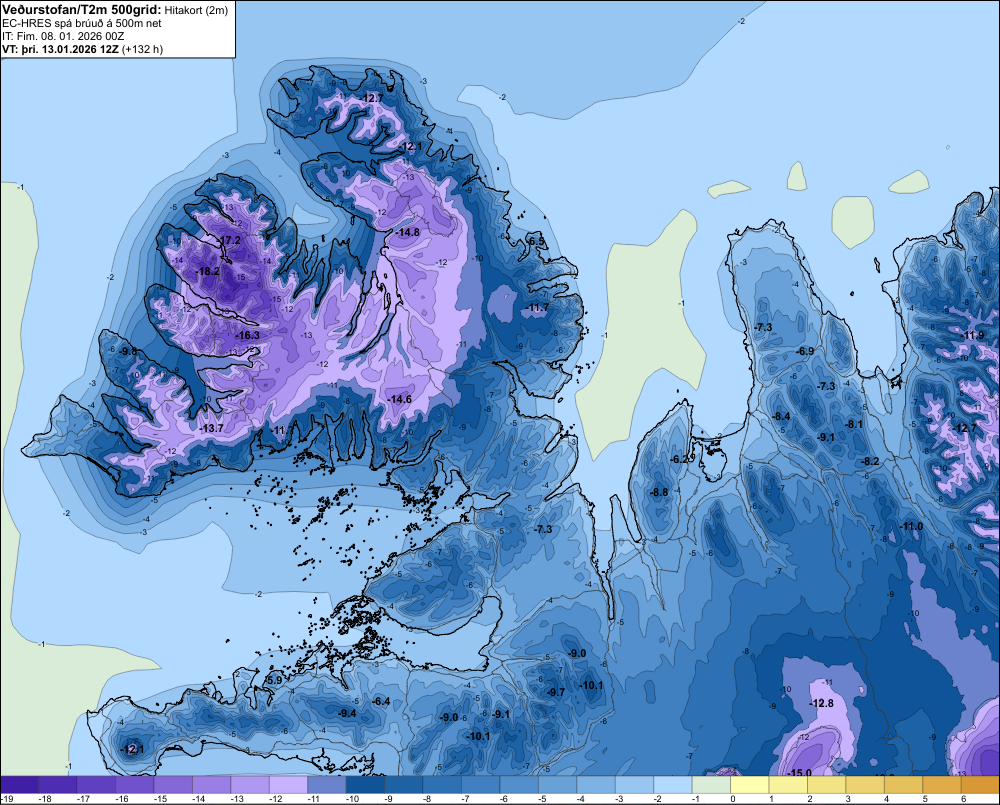Select the light lilac legend swatch between -12 and -11

click(288, 785)
